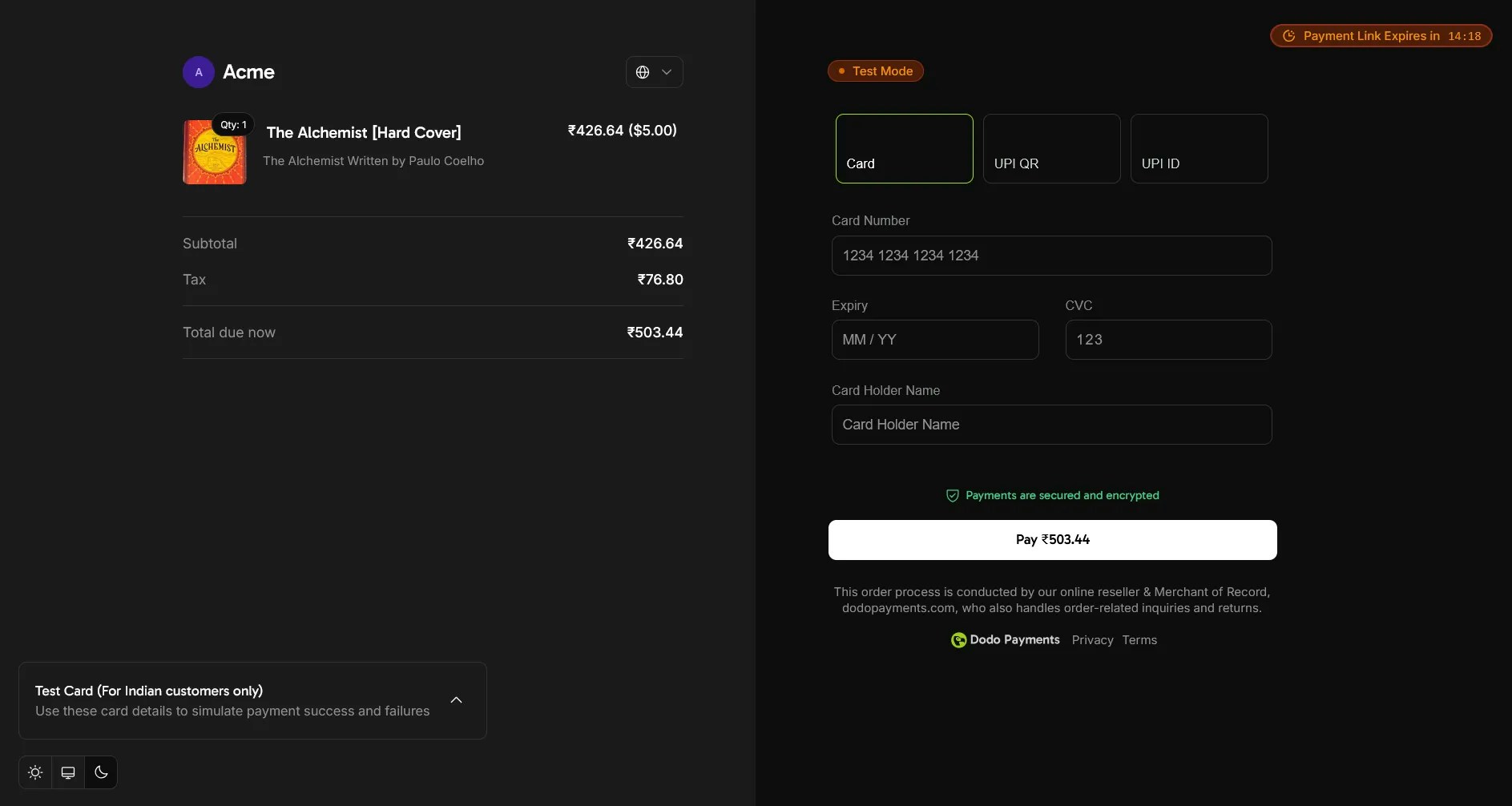Click the Dodo Payments logo
Viewport: 1512px width, 806px height.
[x=959, y=640]
